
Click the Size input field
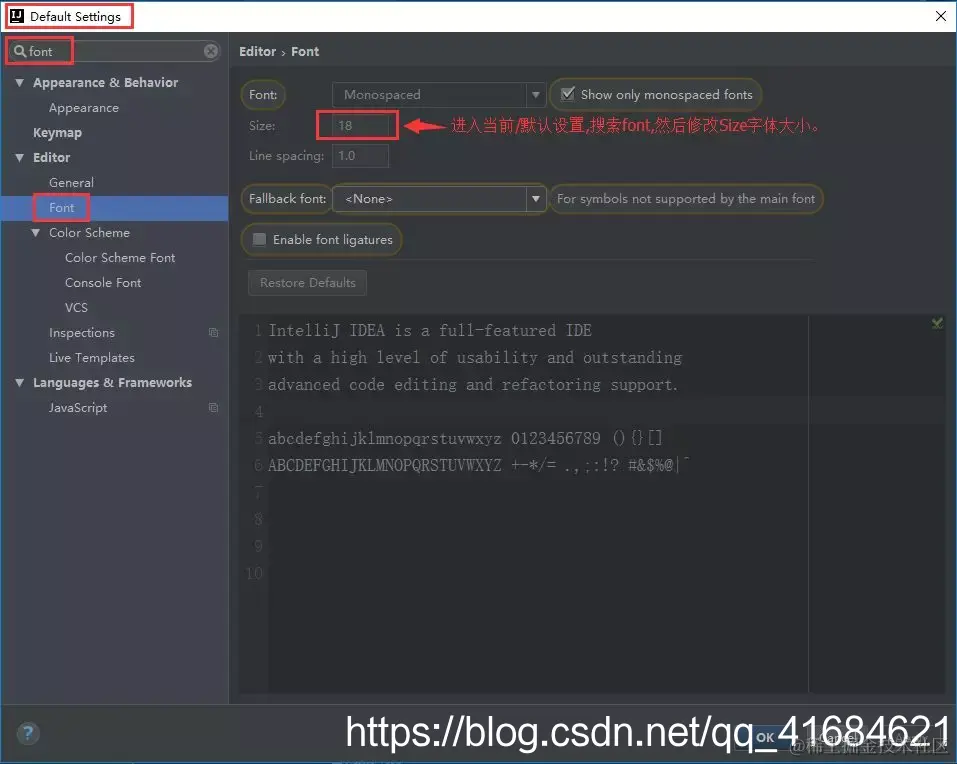pos(360,125)
